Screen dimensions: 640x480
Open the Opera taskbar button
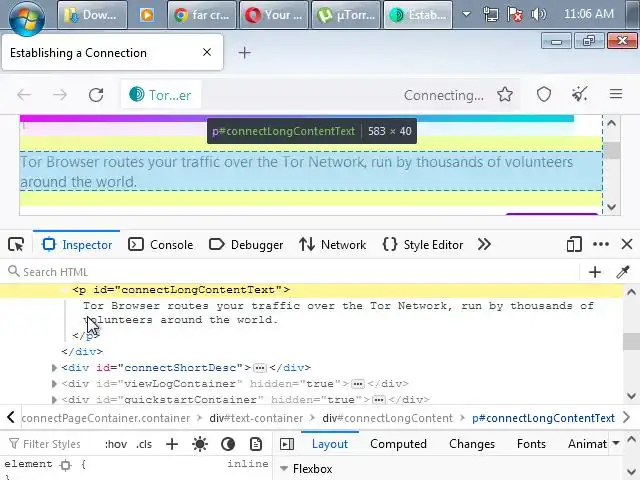tap(274, 15)
